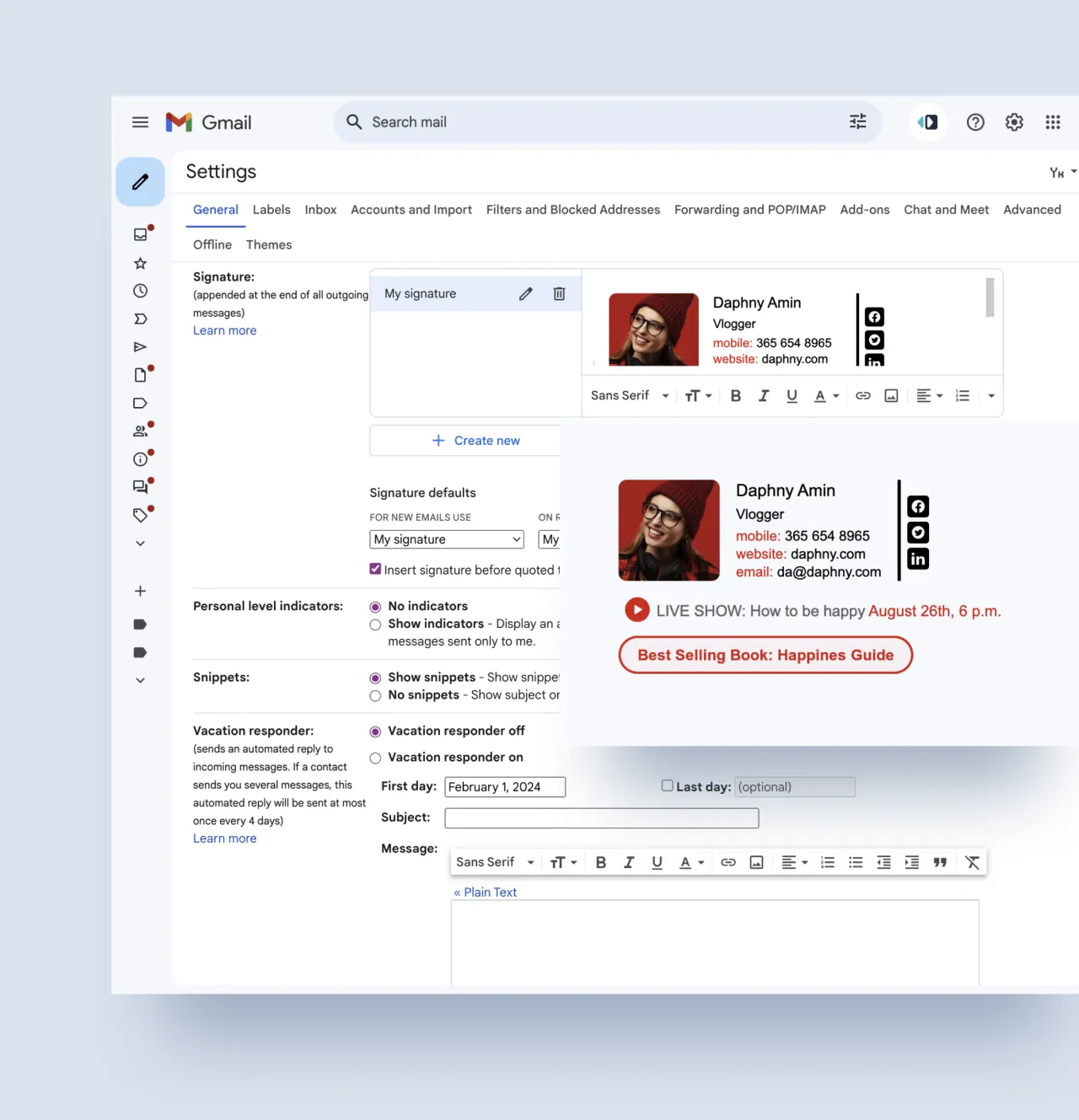The height and width of the screenshot is (1120, 1079).
Task: Open align dropdown in signature editor
Action: [x=930, y=395]
